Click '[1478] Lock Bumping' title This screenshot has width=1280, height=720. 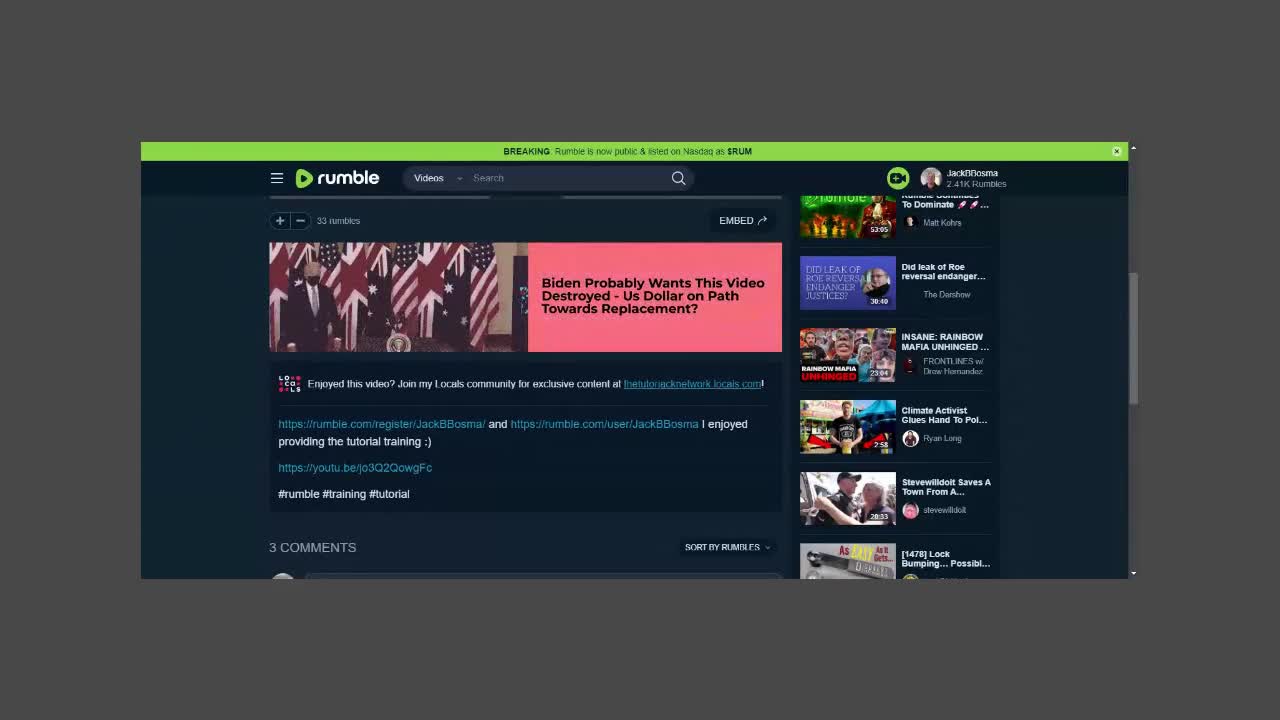click(x=945, y=559)
